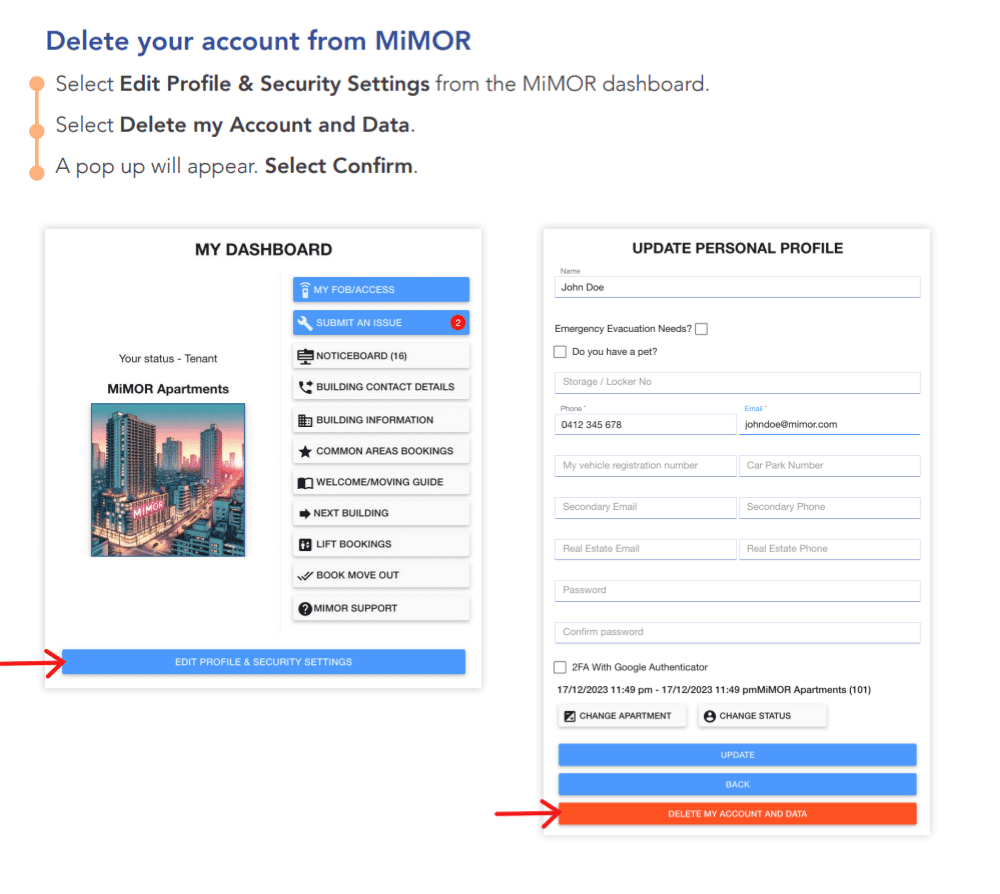Click the Noticeboard board icon
This screenshot has height=894, width=1000.
pos(305,356)
